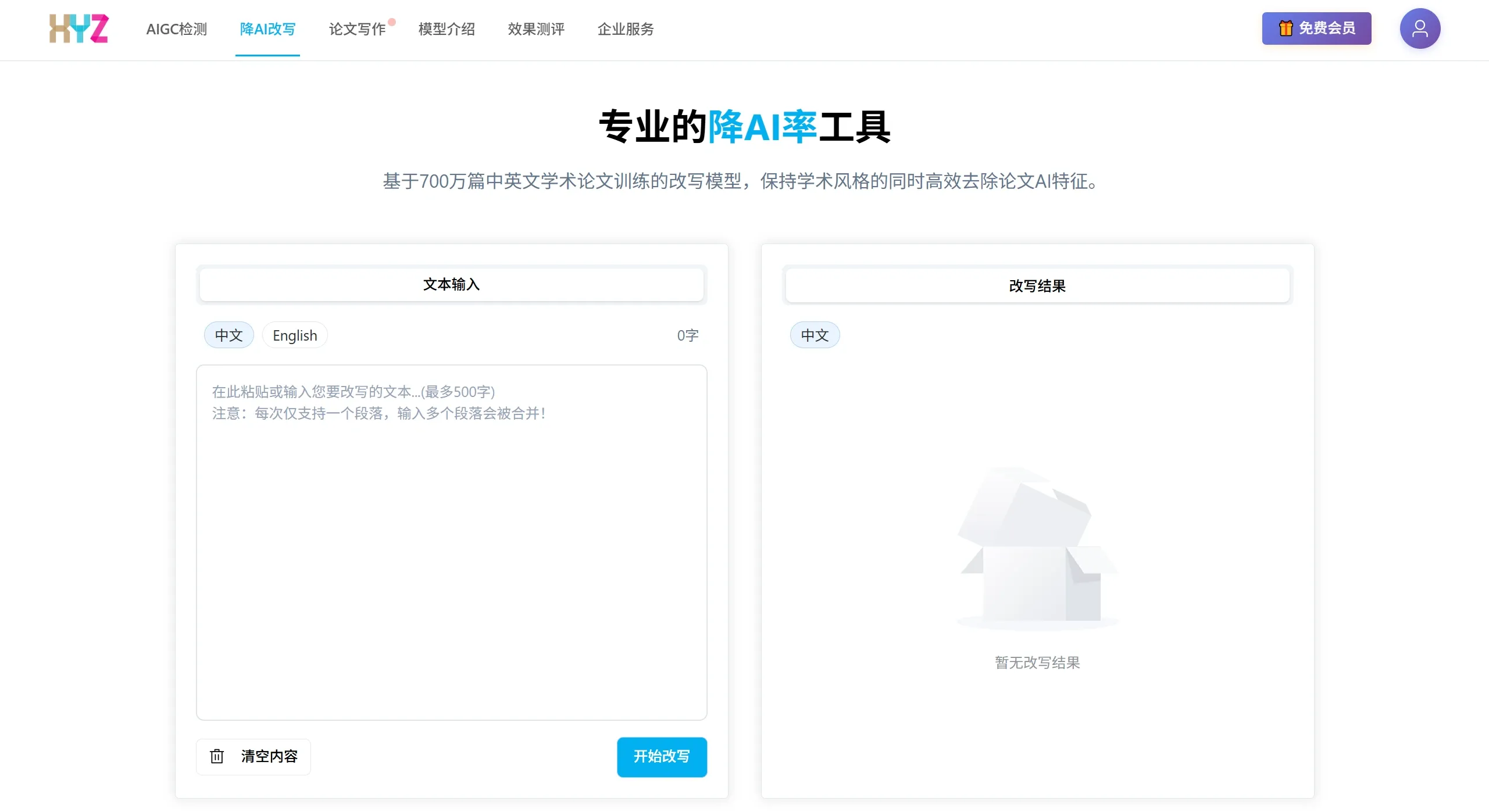Image resolution: width=1489 pixels, height=812 pixels.
Task: Click the 中文 tag on the 改写结果 panel
Action: click(x=815, y=335)
